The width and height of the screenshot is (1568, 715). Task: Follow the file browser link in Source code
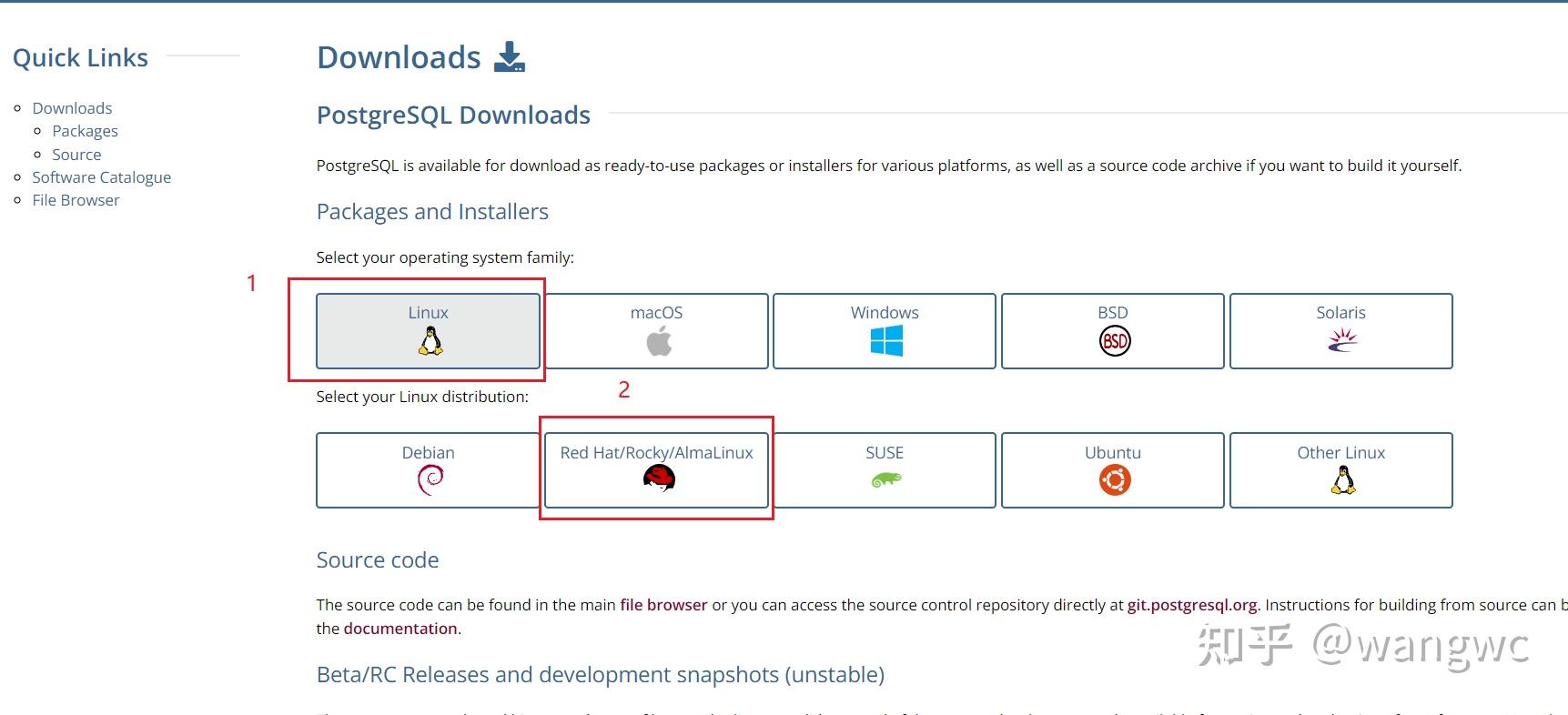click(x=663, y=605)
